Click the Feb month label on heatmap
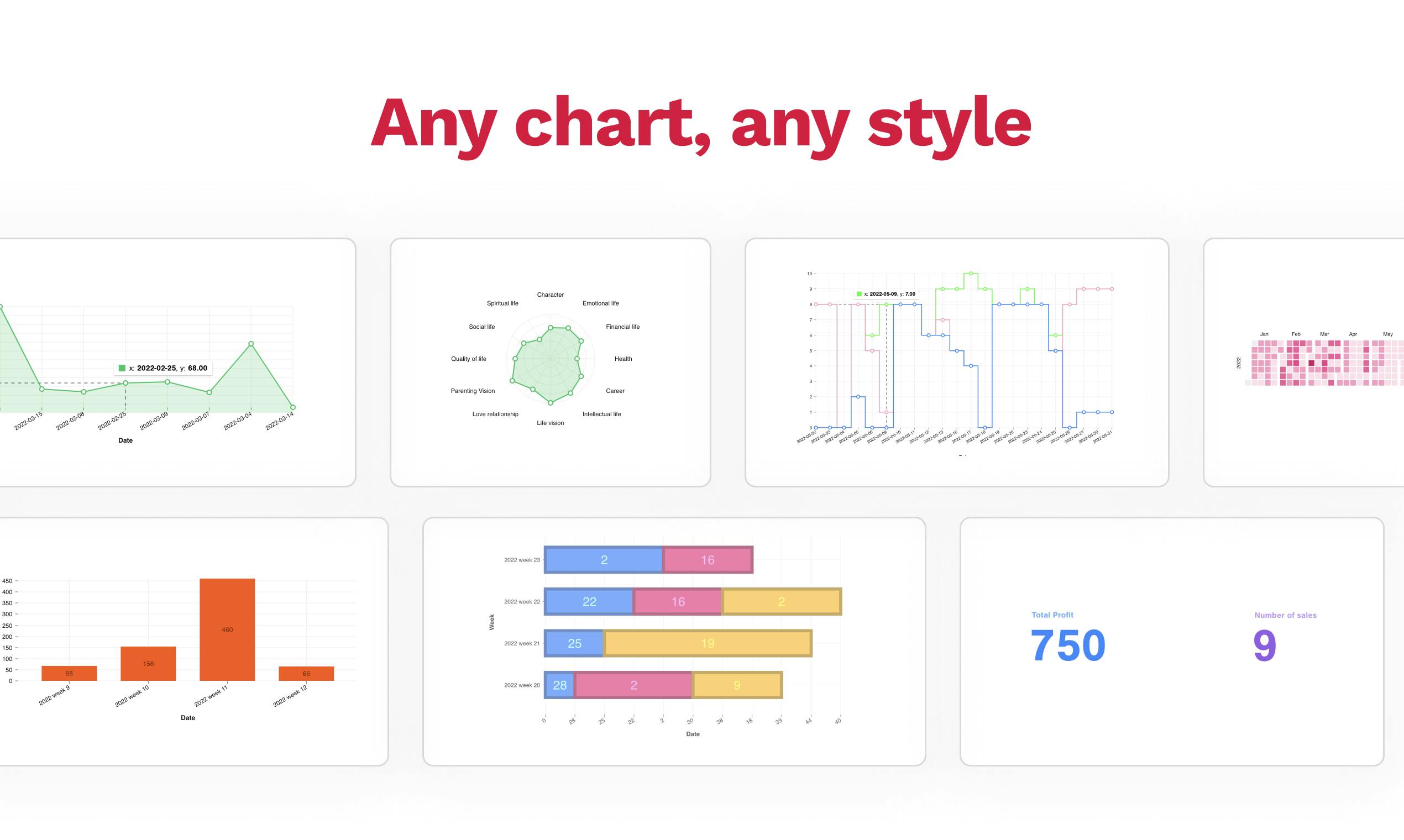Image resolution: width=1404 pixels, height=840 pixels. pyautogui.click(x=1296, y=334)
